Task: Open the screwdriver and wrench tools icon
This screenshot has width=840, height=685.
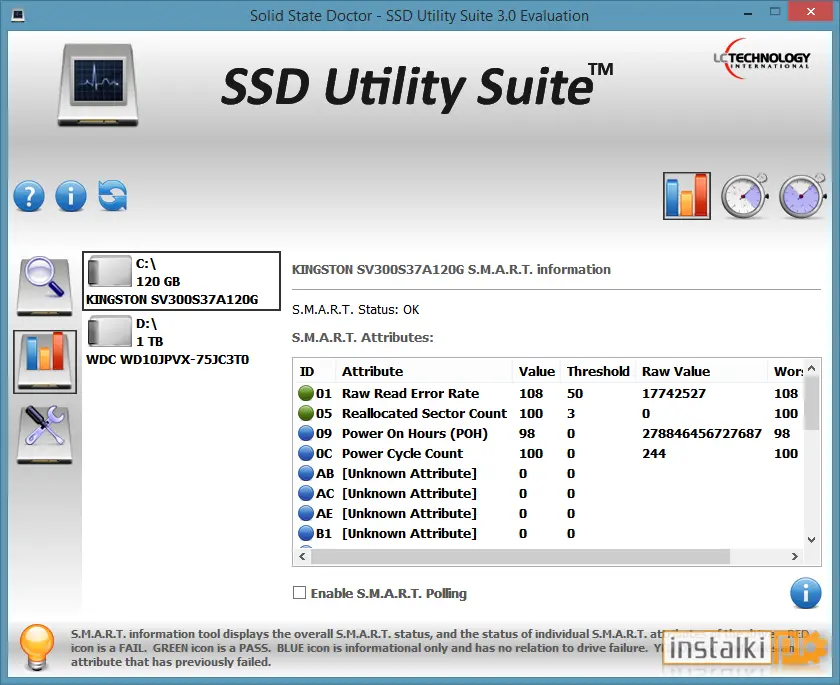Action: click(44, 434)
